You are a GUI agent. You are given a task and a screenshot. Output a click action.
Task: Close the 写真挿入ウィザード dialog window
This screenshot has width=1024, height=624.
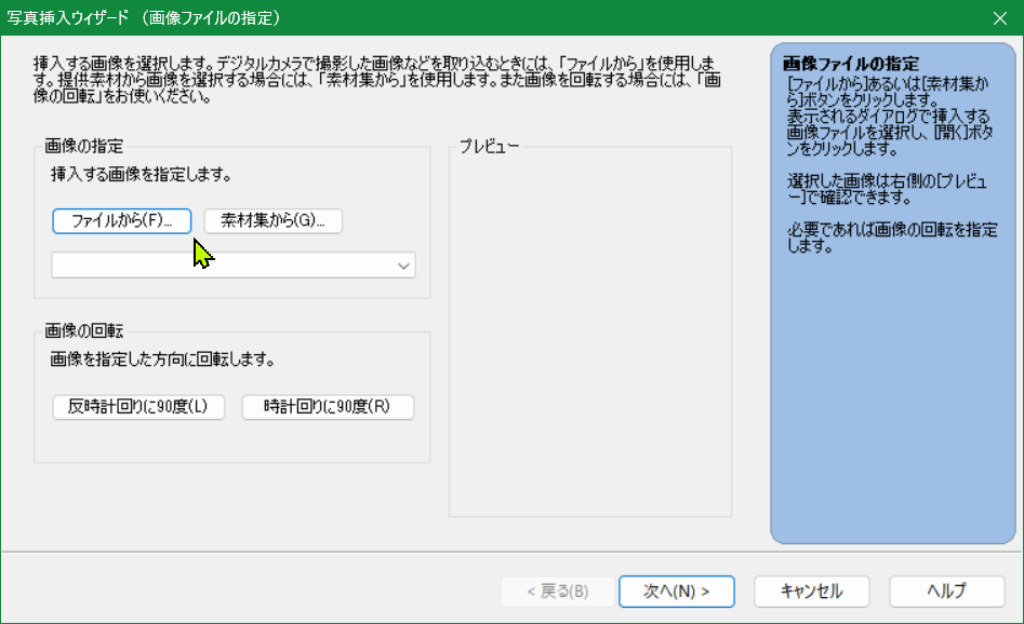click(999, 18)
